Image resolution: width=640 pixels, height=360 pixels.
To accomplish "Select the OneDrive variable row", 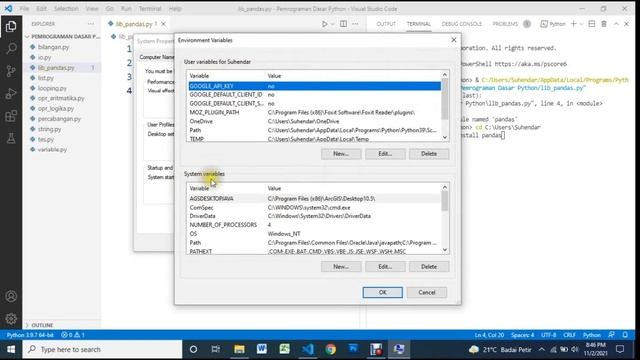I will [x=314, y=121].
